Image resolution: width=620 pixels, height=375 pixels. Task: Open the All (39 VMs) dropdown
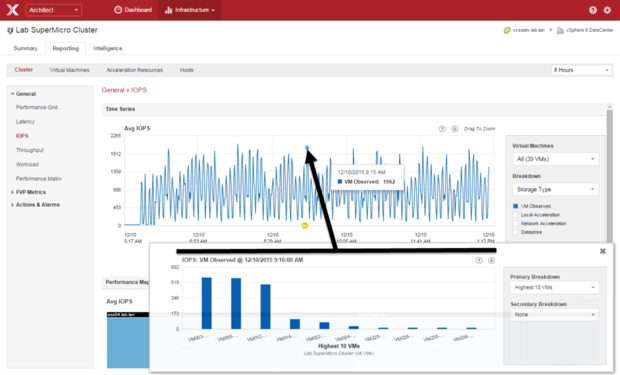point(556,159)
